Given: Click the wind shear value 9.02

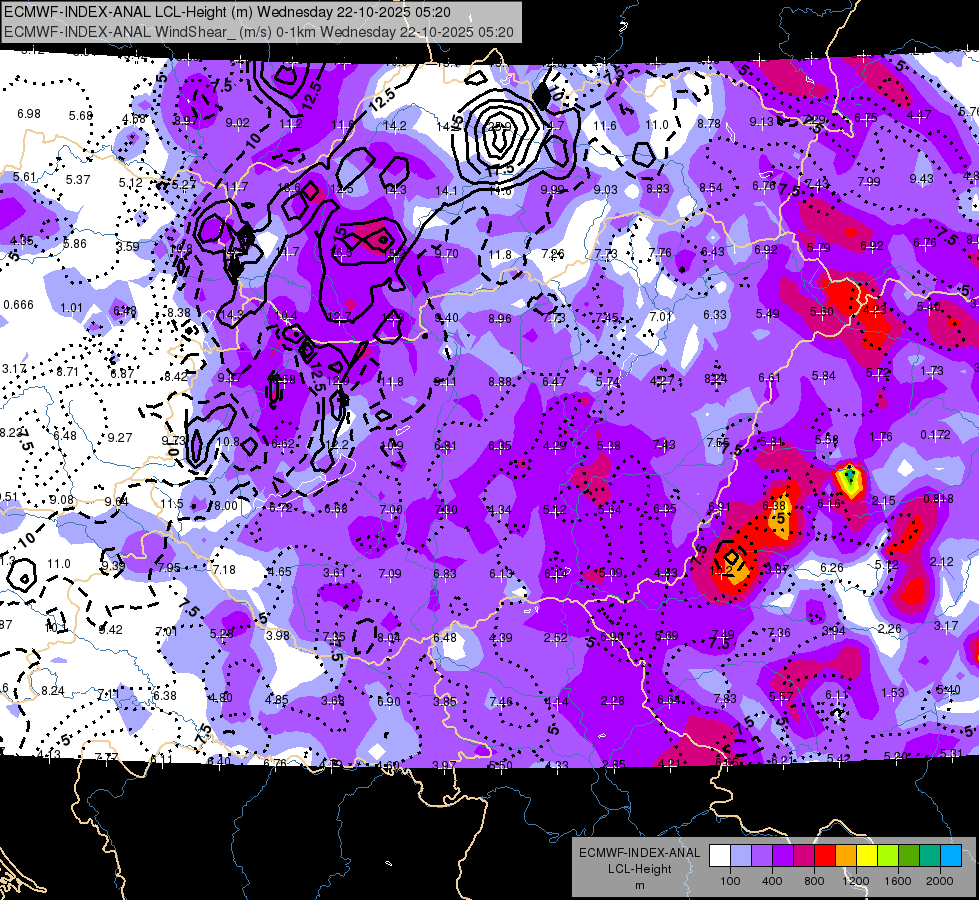Looking at the screenshot, I should tap(238, 123).
